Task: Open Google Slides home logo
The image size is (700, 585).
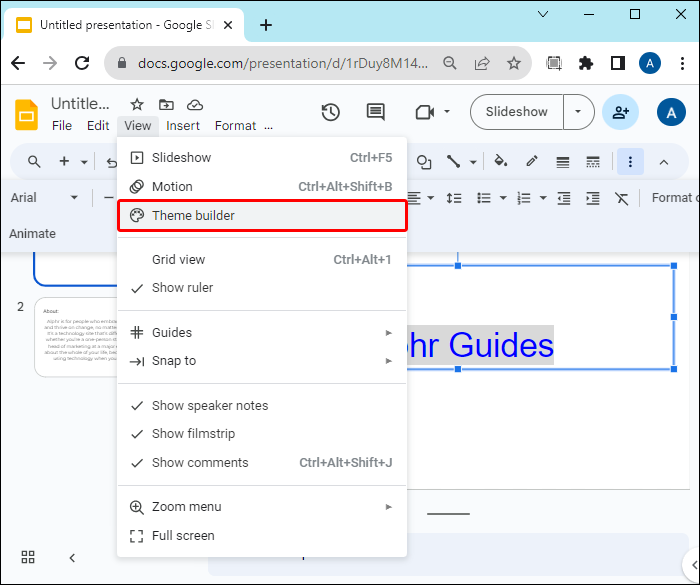Action: [26, 115]
